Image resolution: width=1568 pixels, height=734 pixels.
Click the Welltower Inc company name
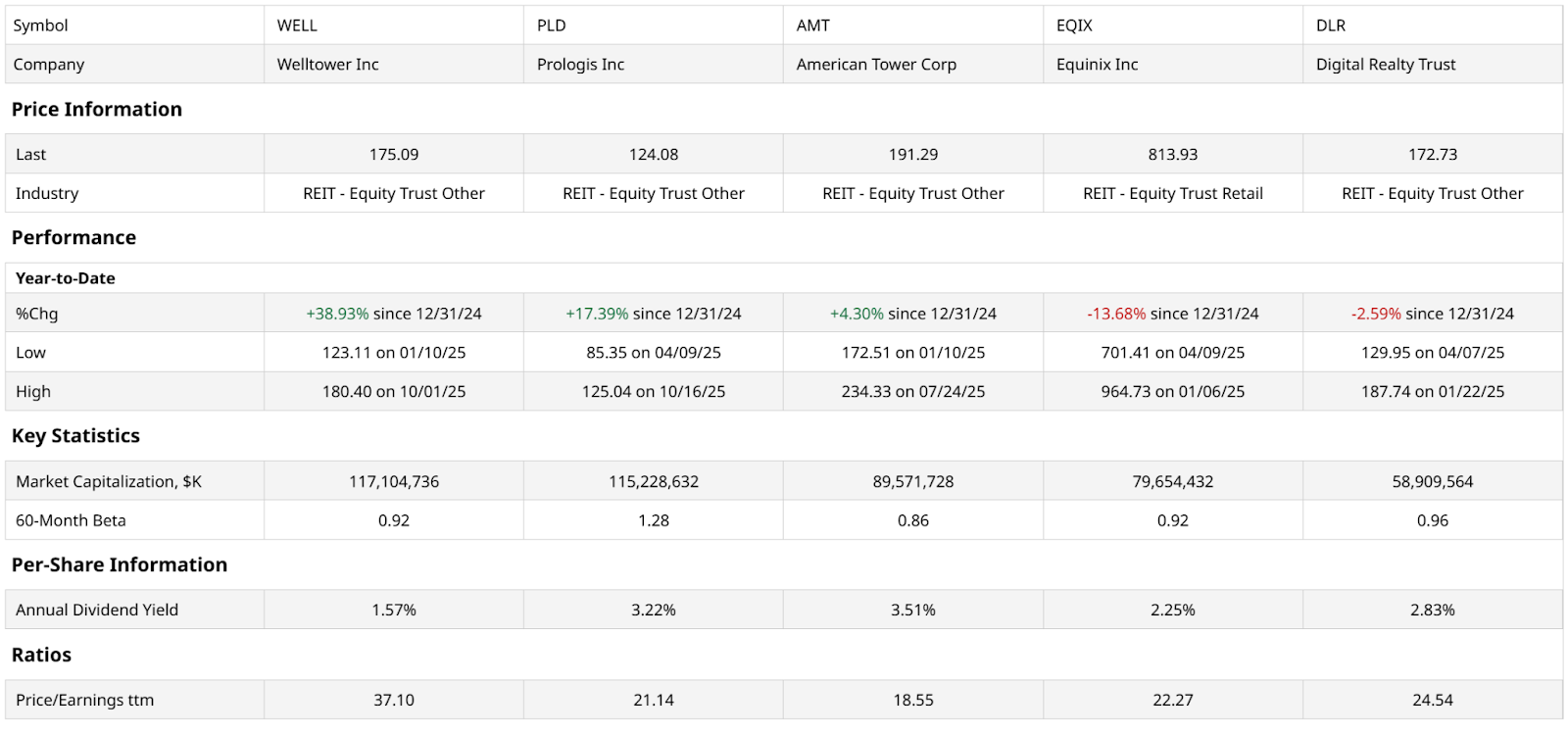tap(327, 65)
